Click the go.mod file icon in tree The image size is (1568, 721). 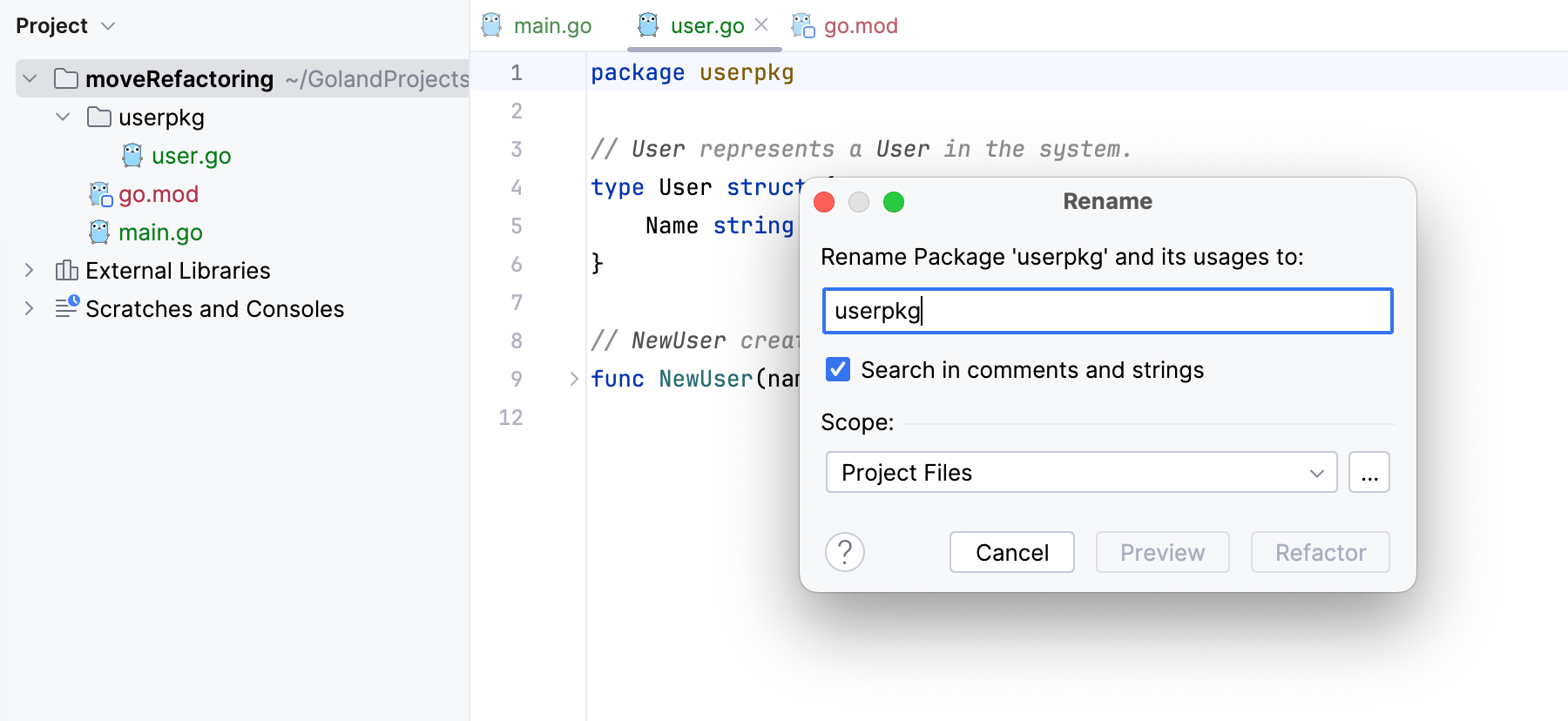coord(101,194)
